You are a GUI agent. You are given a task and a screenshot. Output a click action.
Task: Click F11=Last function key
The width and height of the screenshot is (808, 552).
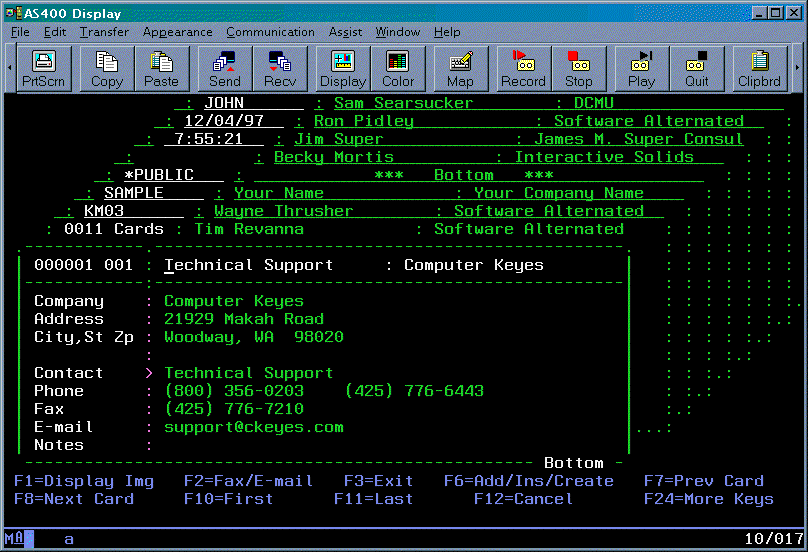click(x=374, y=499)
